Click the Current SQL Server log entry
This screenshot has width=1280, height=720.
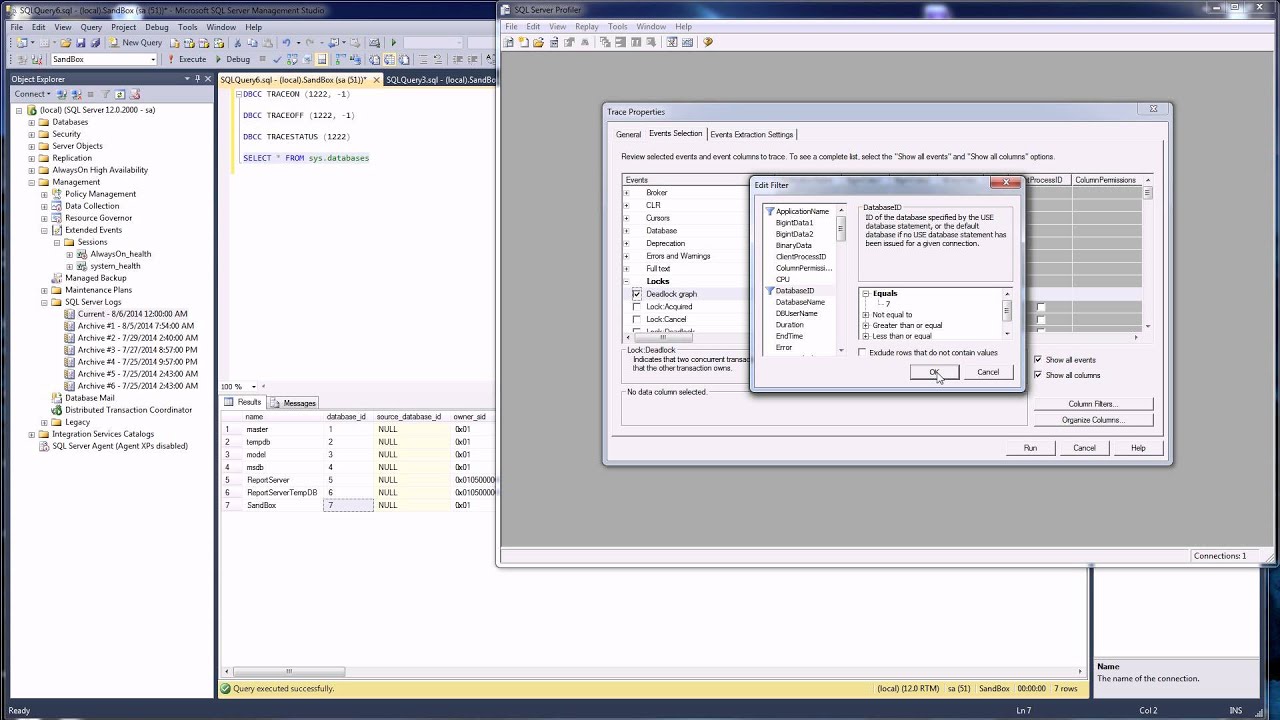132,314
